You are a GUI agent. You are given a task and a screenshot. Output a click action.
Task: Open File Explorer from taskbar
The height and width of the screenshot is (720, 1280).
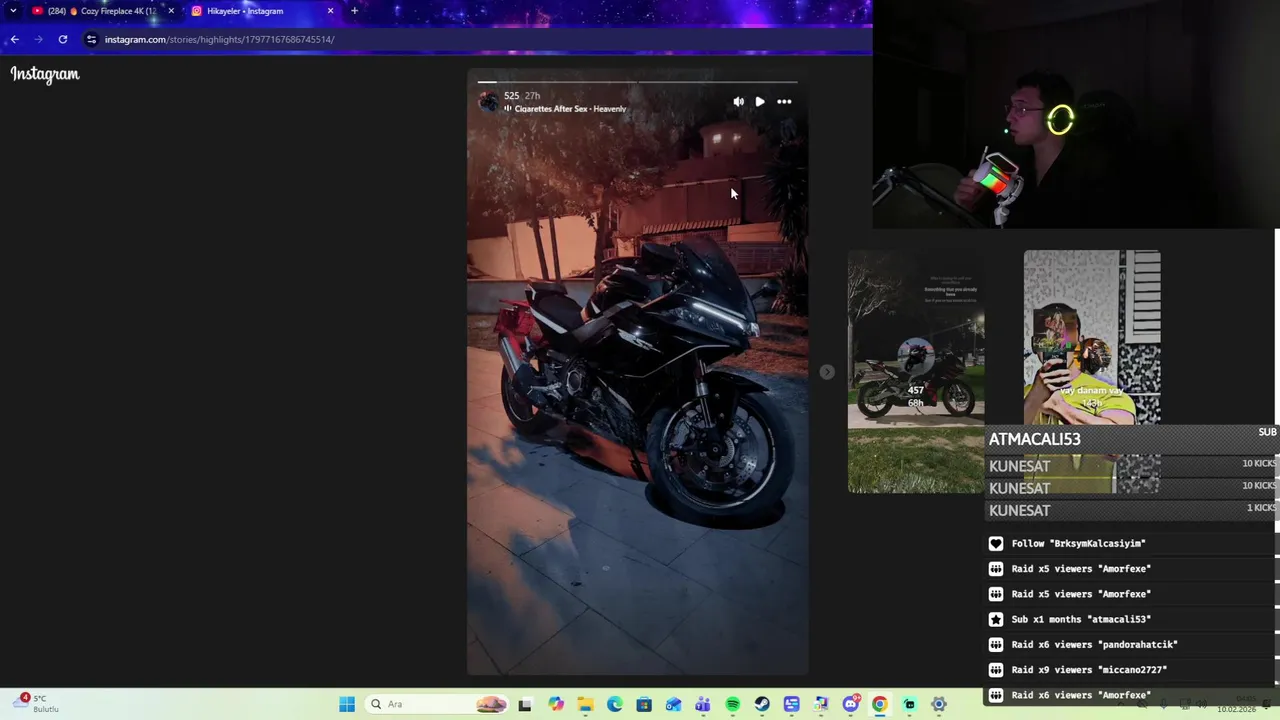tap(585, 704)
